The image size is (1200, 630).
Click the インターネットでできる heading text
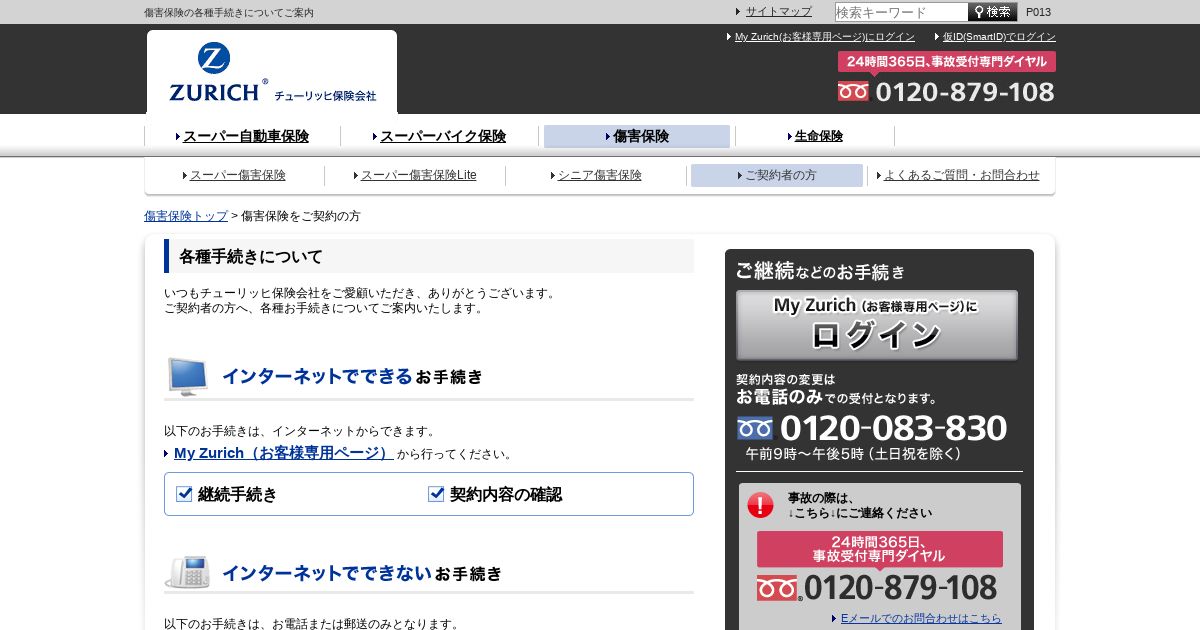coord(317,376)
